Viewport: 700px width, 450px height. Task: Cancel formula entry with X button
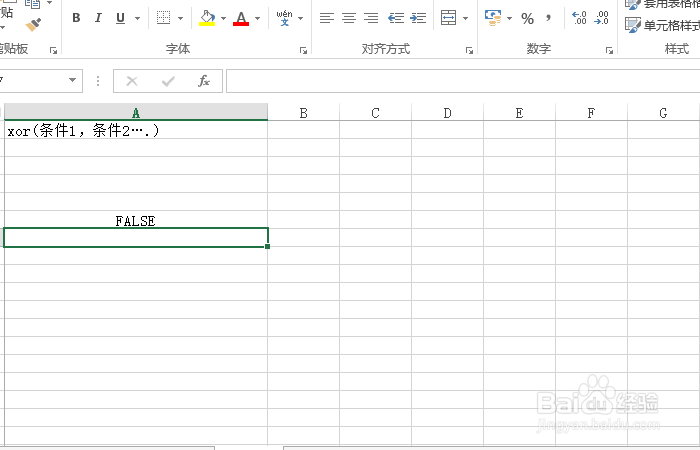(x=132, y=81)
